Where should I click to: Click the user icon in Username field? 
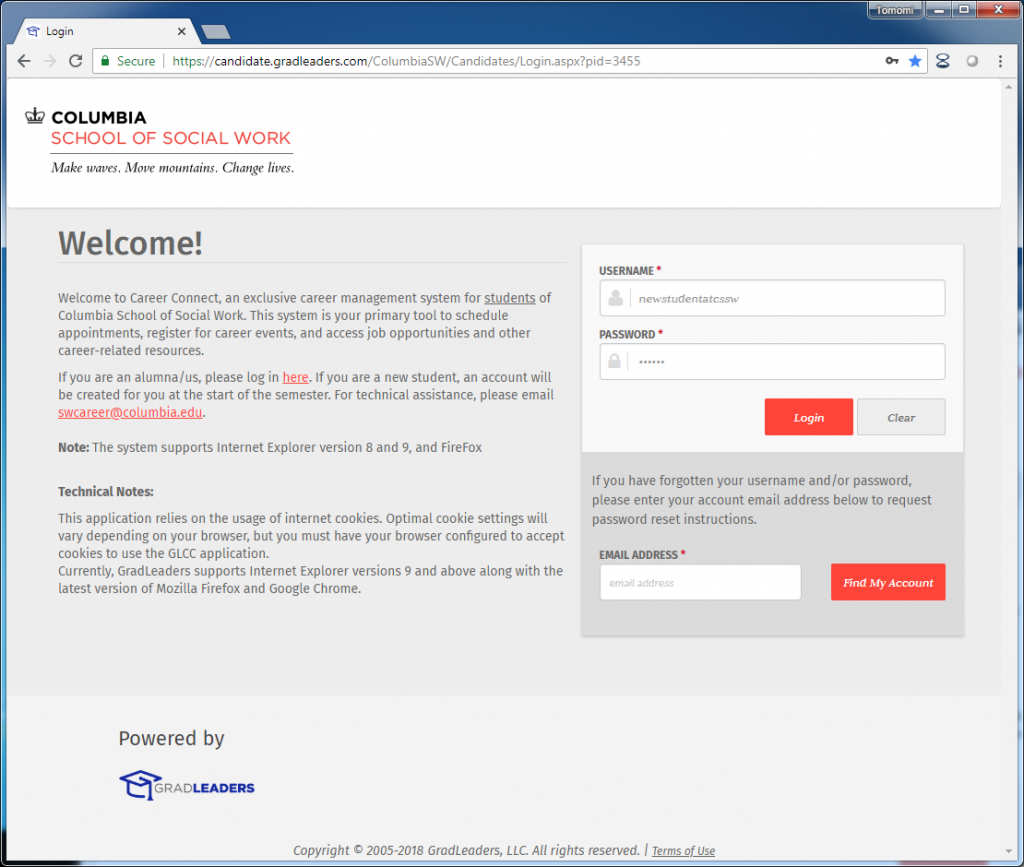(x=615, y=298)
